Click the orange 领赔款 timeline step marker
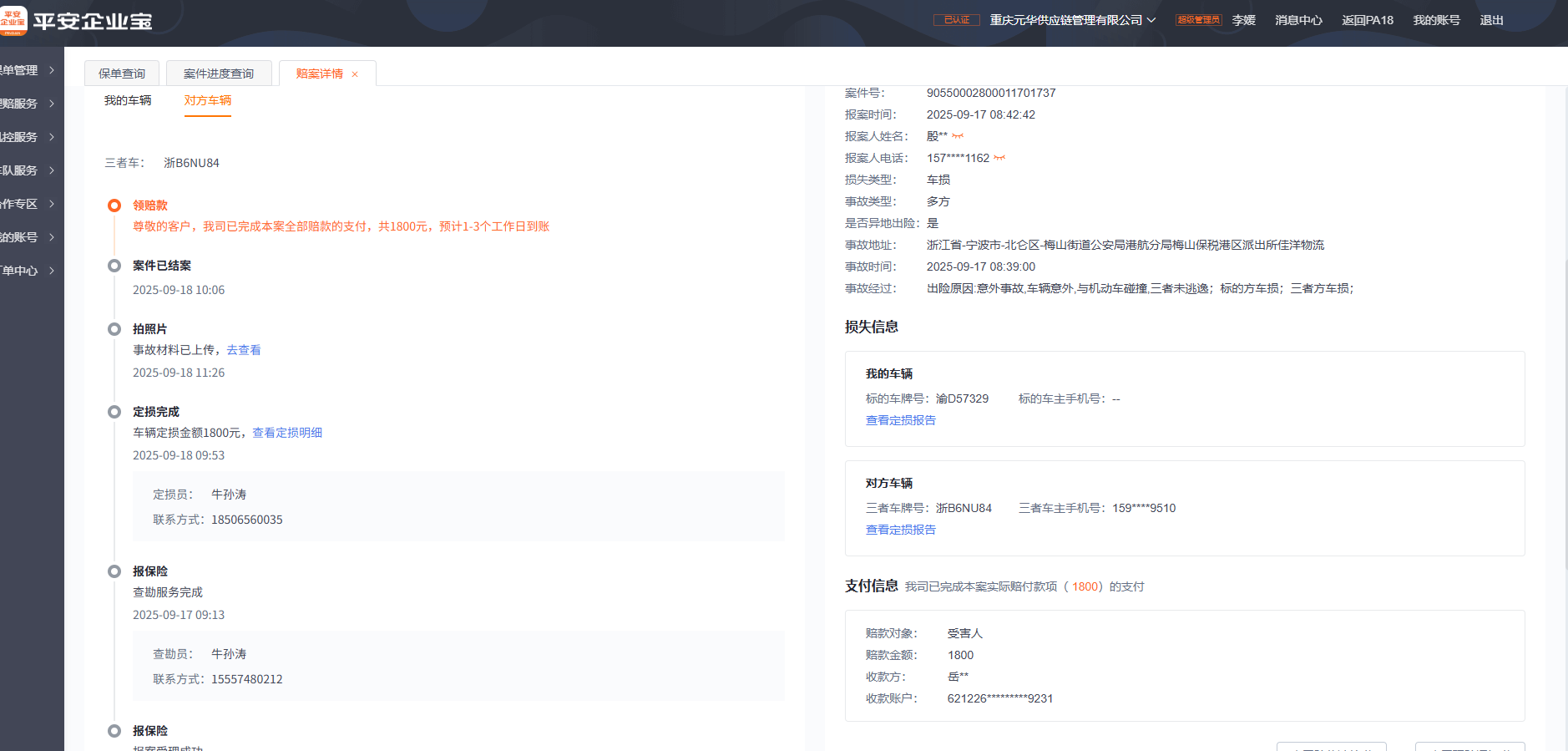 click(x=114, y=206)
